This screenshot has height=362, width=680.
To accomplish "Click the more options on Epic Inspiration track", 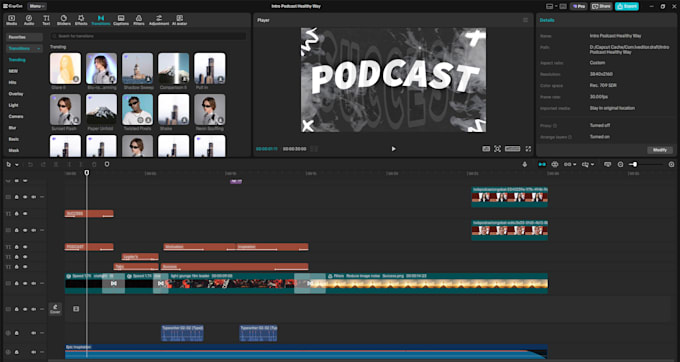I will tap(42, 352).
